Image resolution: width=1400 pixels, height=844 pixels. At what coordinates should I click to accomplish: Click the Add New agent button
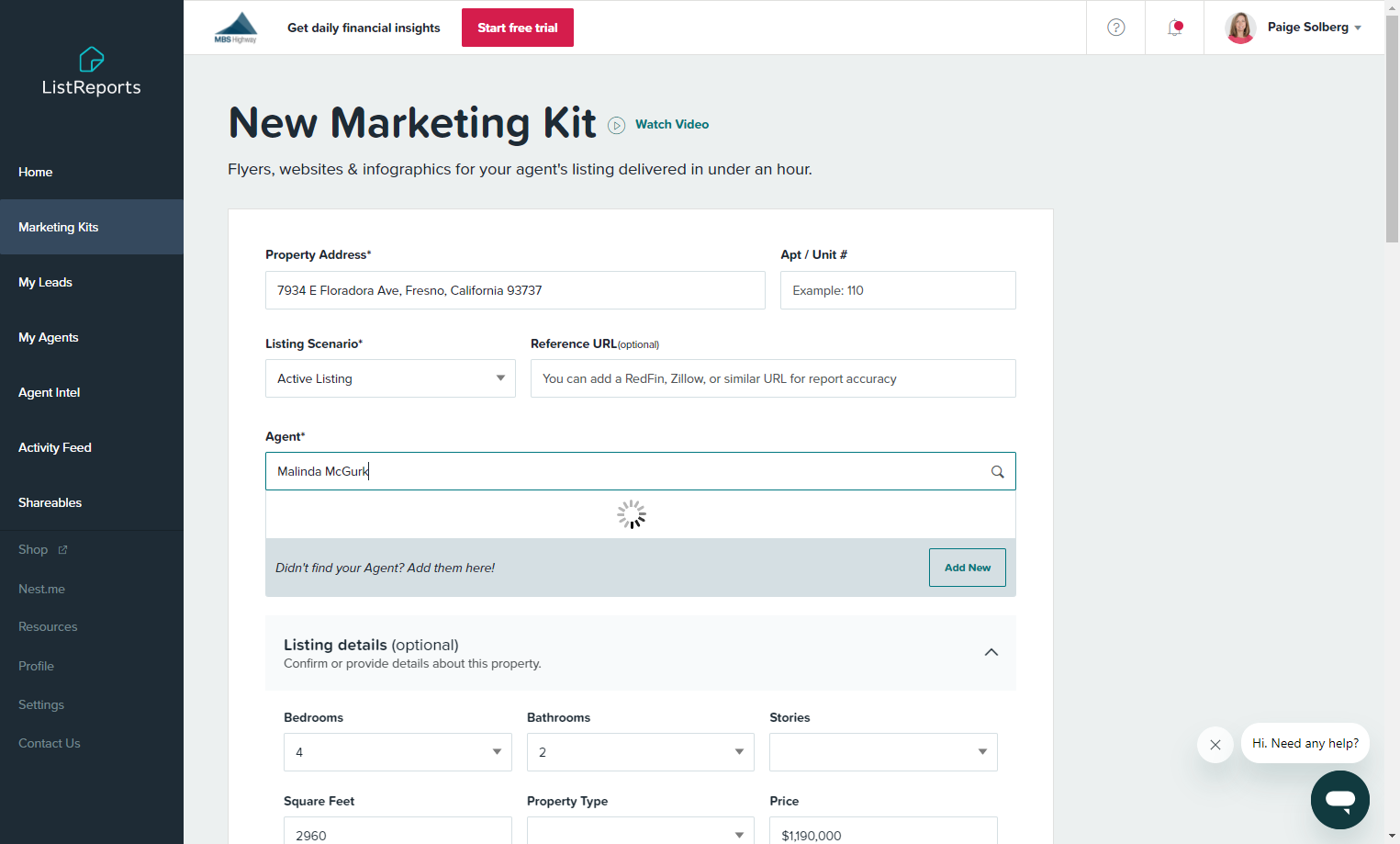(x=968, y=568)
